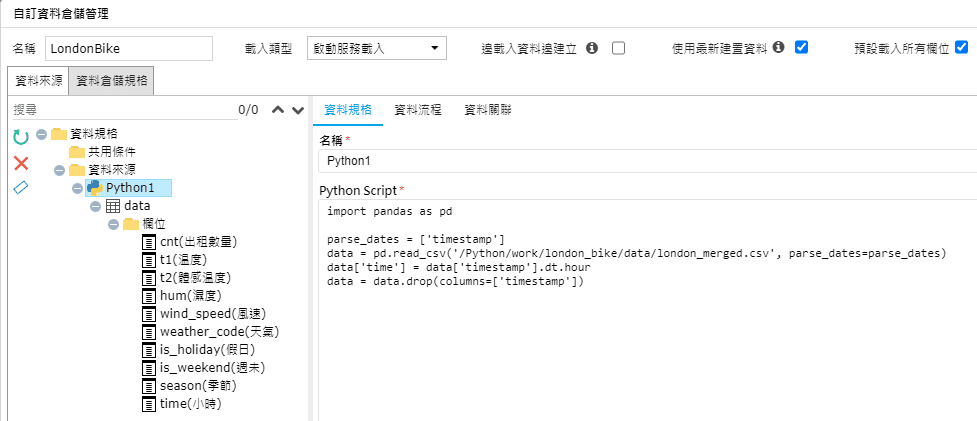The height and width of the screenshot is (421, 977).
Task: Click the green refresh icon
Action: click(x=21, y=137)
